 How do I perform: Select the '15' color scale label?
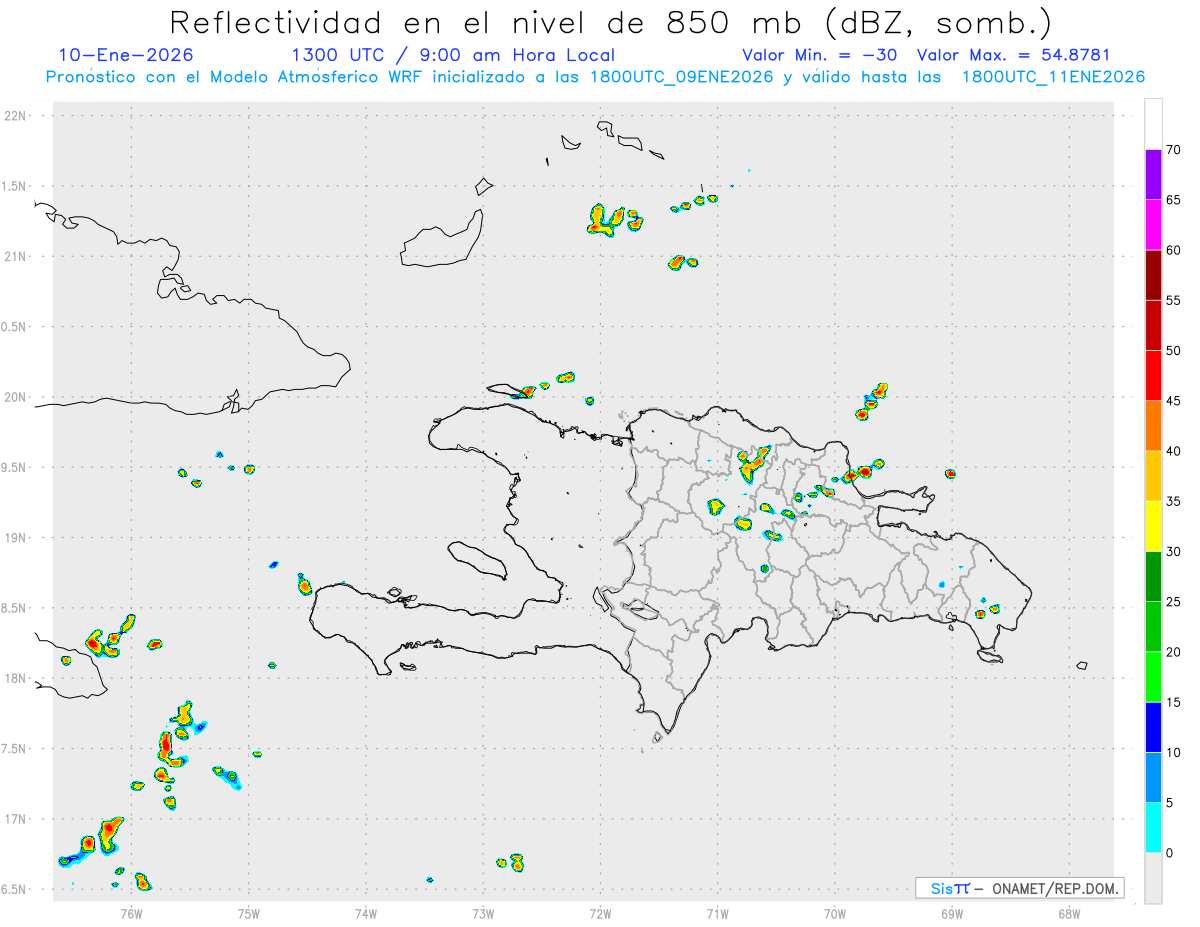[x=1173, y=702]
